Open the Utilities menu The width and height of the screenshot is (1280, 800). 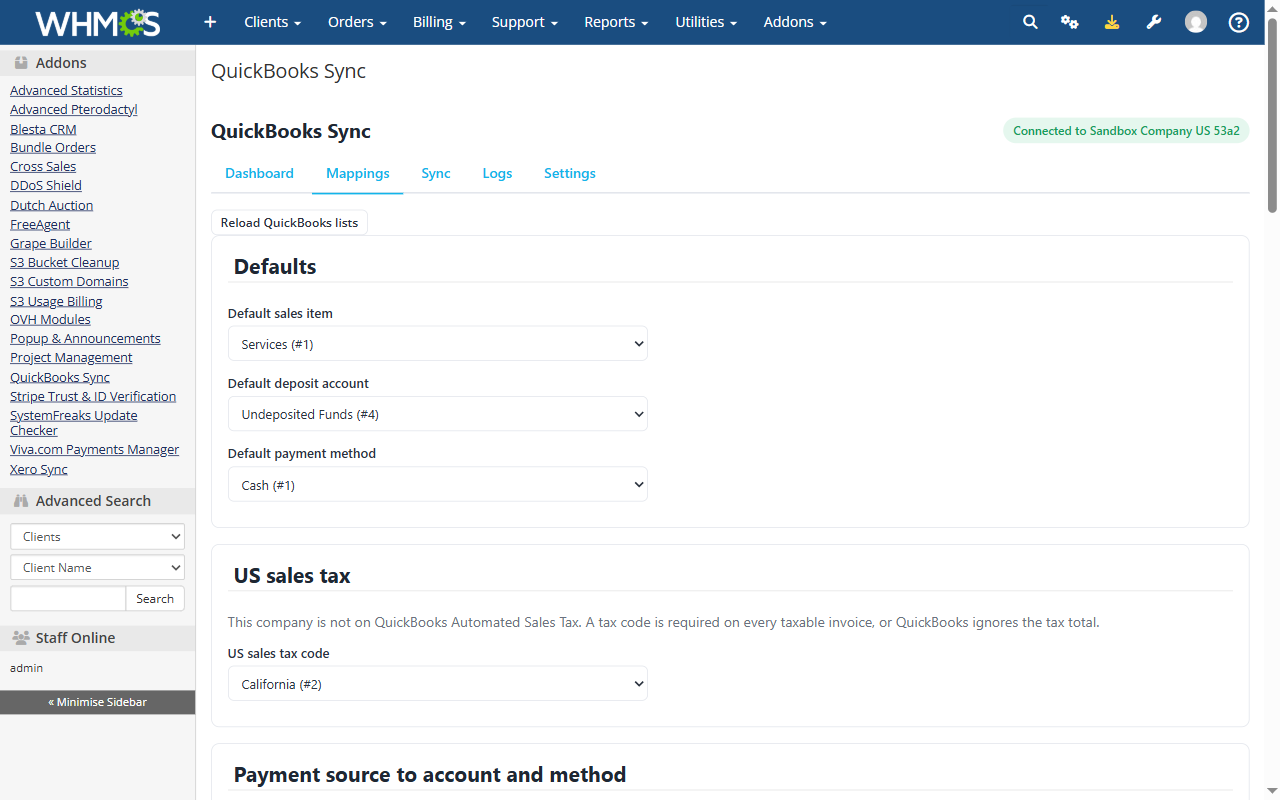coord(706,22)
